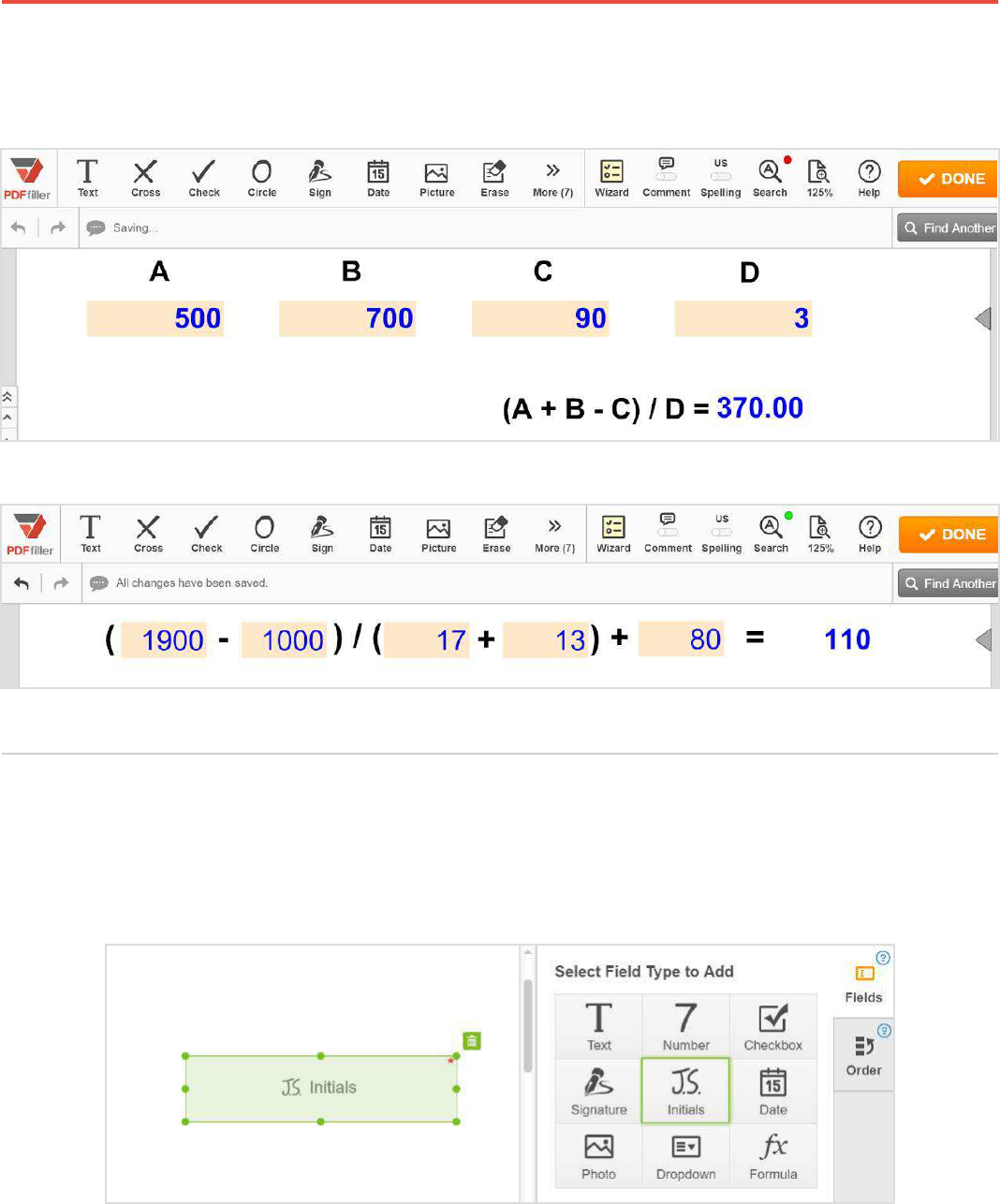Switch to the Fields tab
Viewport: 1000px width, 1204px height.
pos(863,982)
